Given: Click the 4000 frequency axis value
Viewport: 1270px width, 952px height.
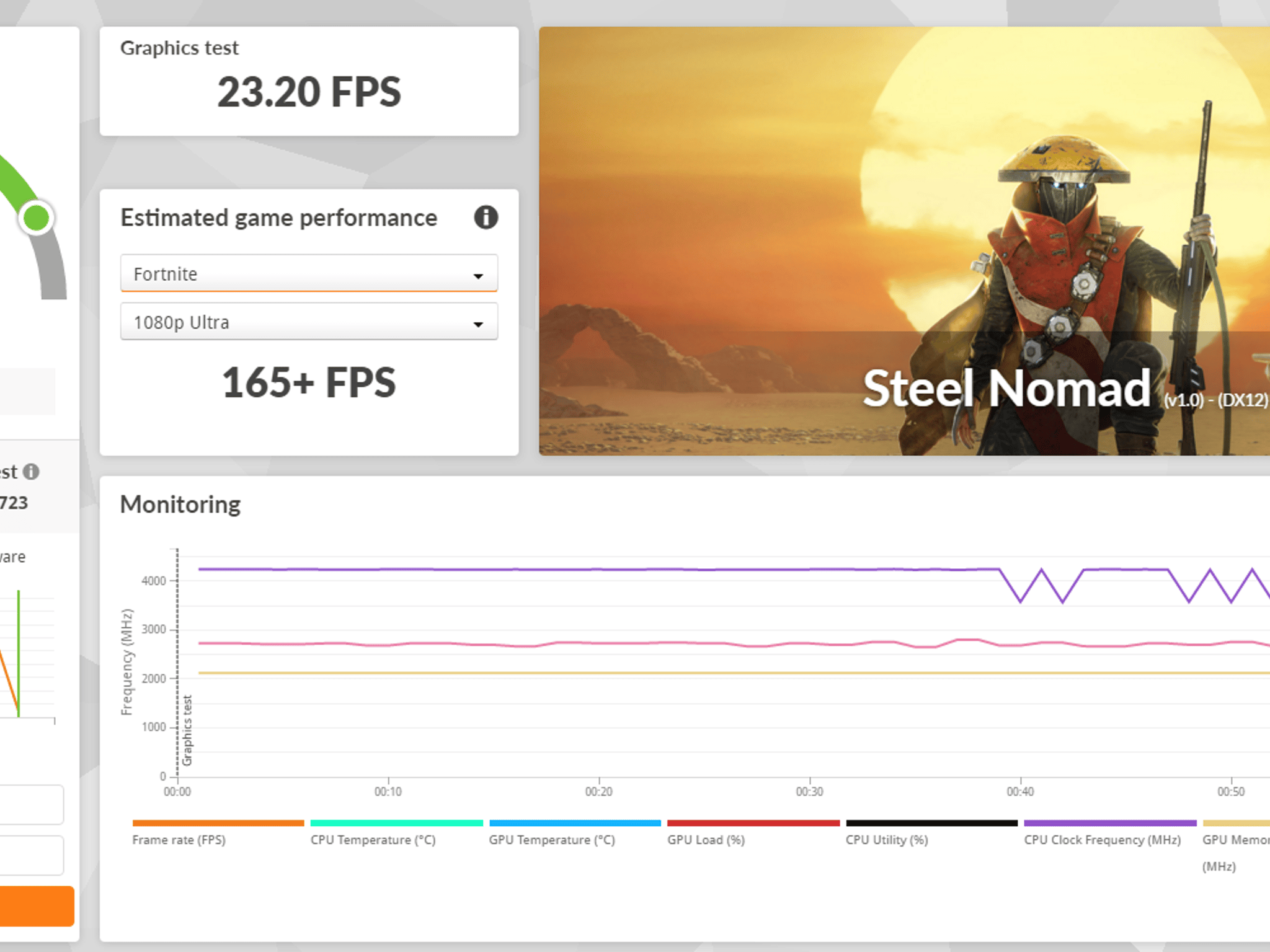Looking at the screenshot, I should [x=154, y=581].
